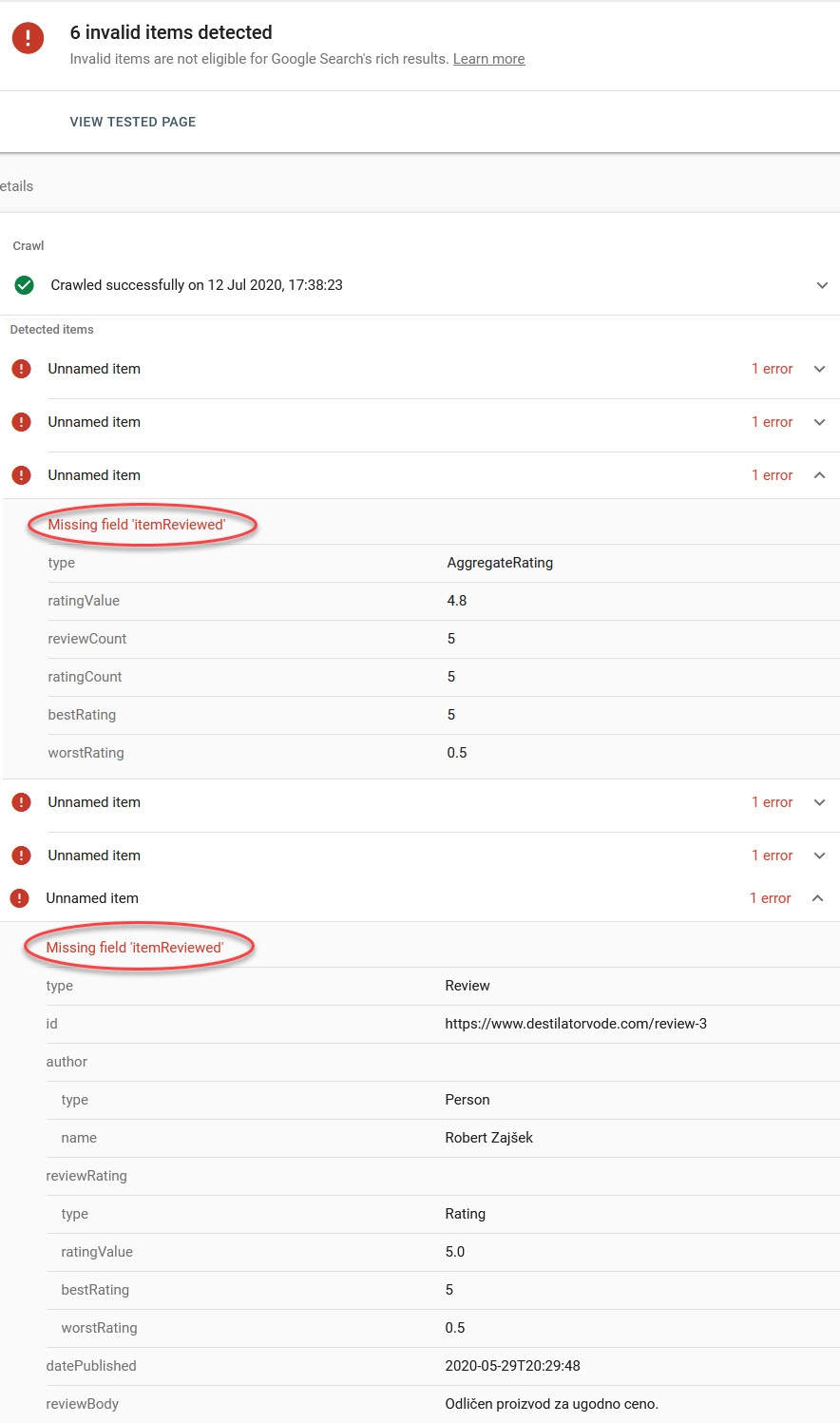
Task: Open the 'Learn more' link
Action: click(488, 59)
